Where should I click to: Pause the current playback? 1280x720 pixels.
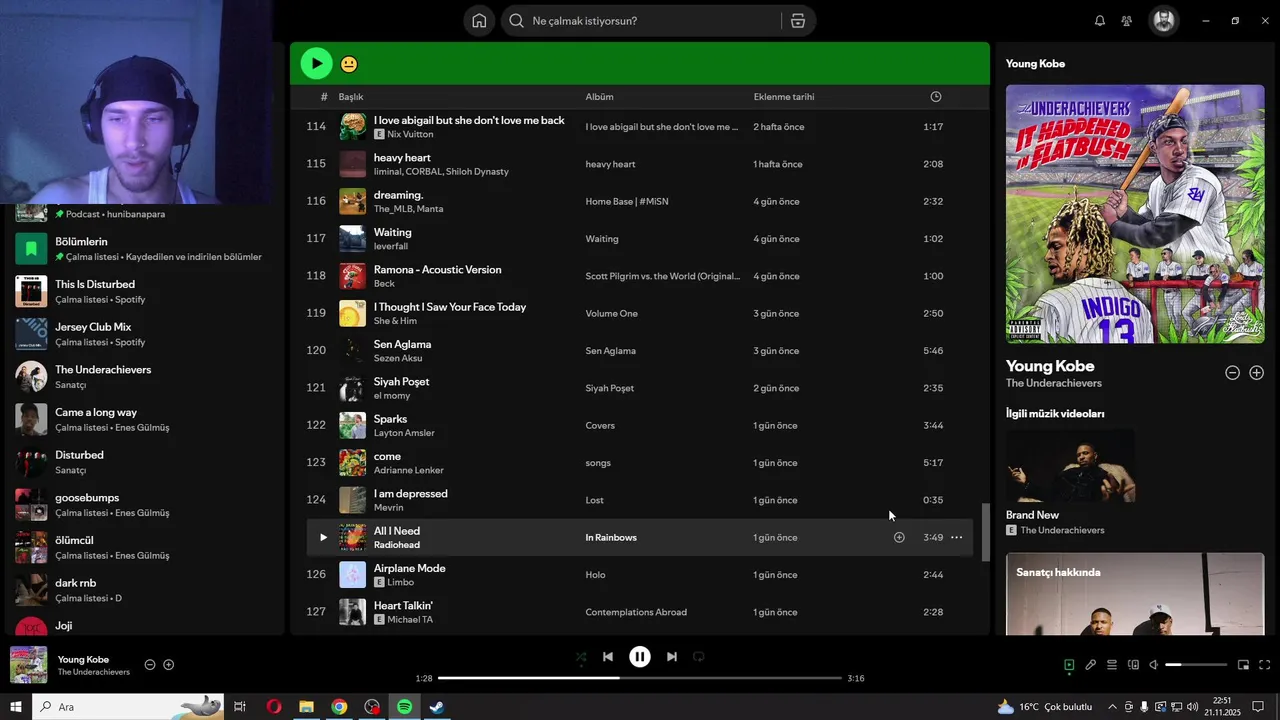(640, 657)
